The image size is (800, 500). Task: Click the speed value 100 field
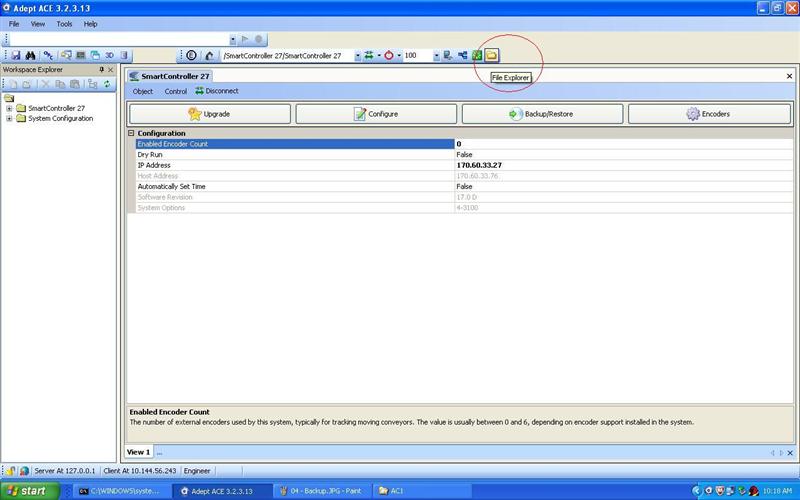(x=417, y=56)
